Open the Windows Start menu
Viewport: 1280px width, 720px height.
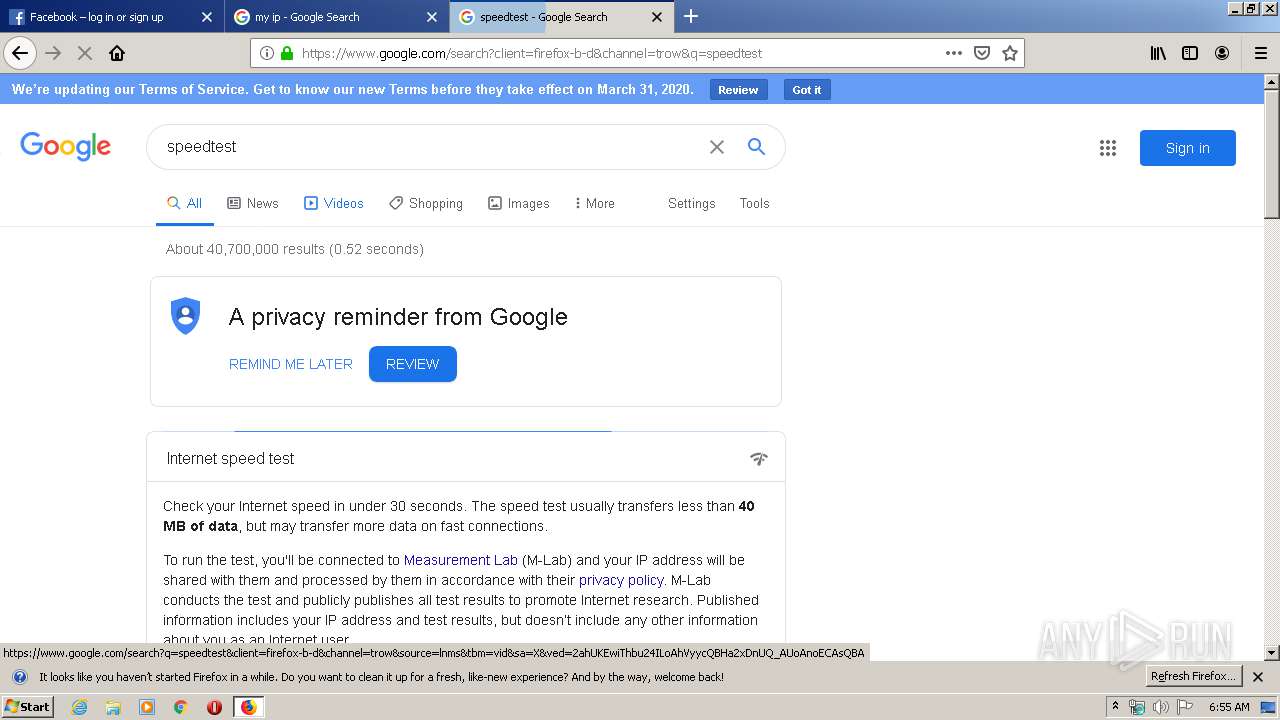(x=27, y=707)
